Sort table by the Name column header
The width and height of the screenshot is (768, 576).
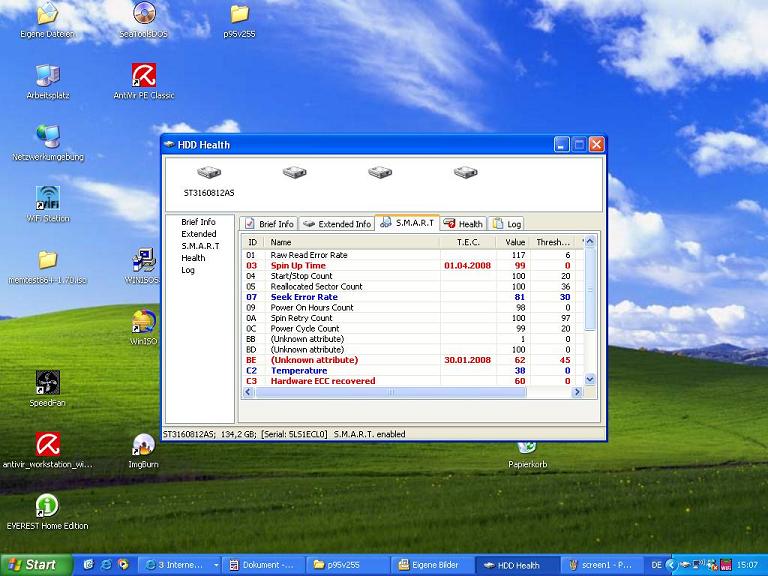(x=352, y=242)
